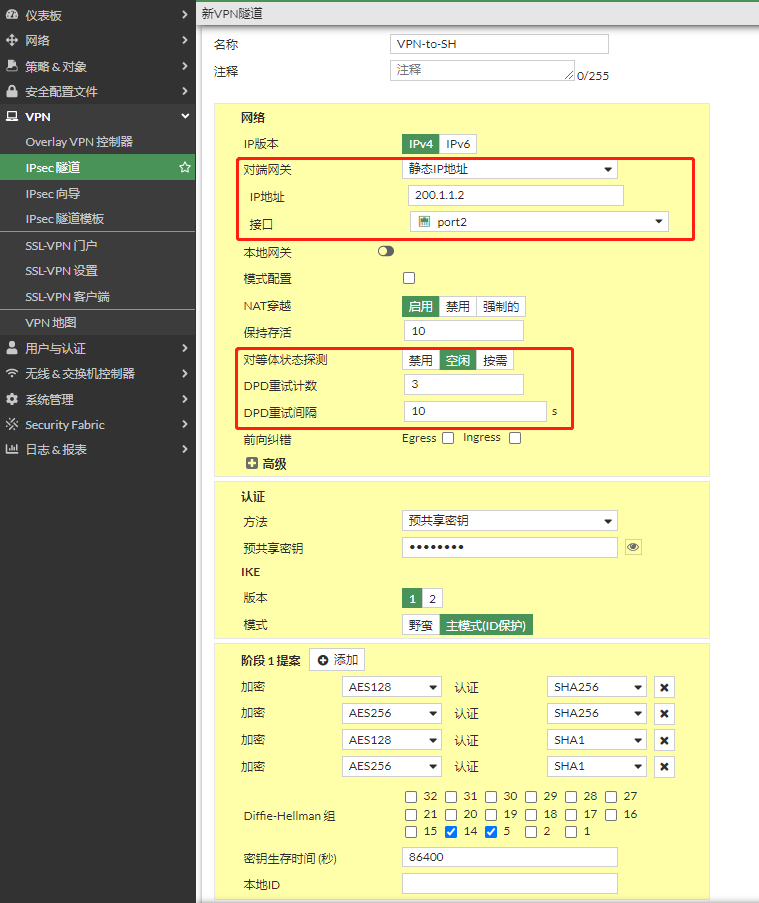Click the 添加 button for phase 1 proposals
Screen dimensions: 759x903
coord(337,660)
